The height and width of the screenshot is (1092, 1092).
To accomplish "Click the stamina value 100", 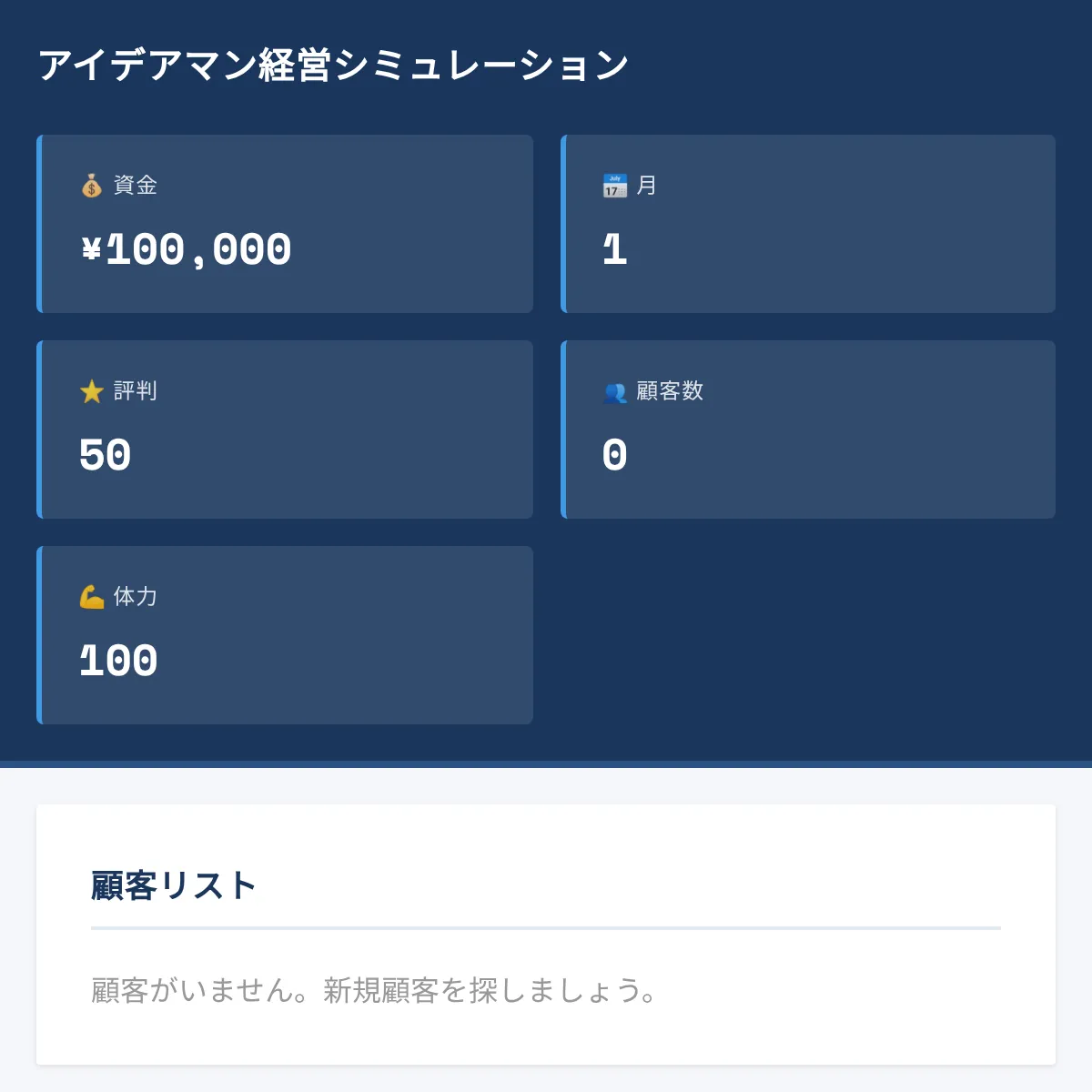I will [119, 662].
